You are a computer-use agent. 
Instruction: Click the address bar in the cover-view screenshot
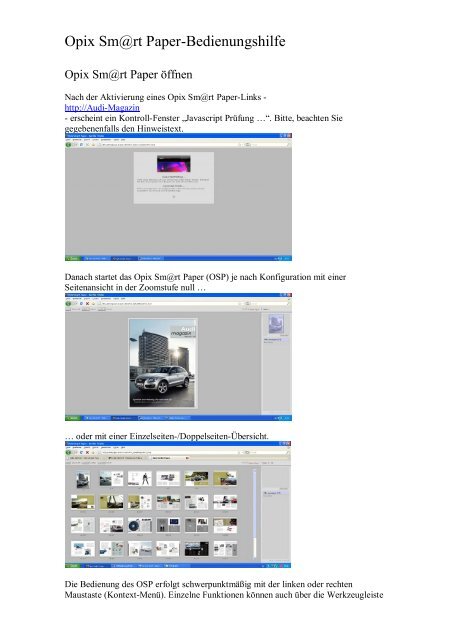pos(168,304)
